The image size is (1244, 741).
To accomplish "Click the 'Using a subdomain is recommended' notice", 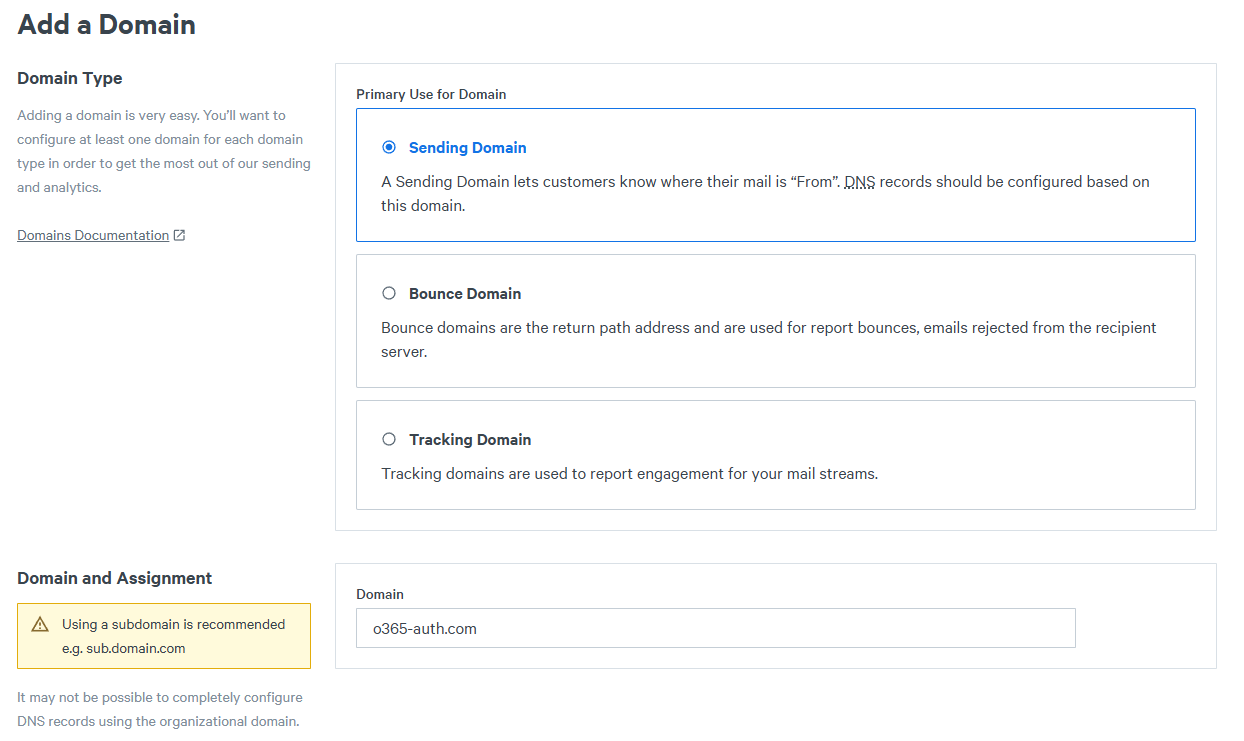I will [164, 636].
